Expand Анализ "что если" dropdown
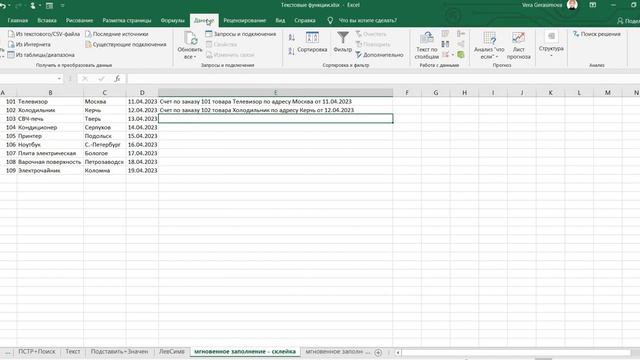The image size is (640, 360). click(x=497, y=57)
